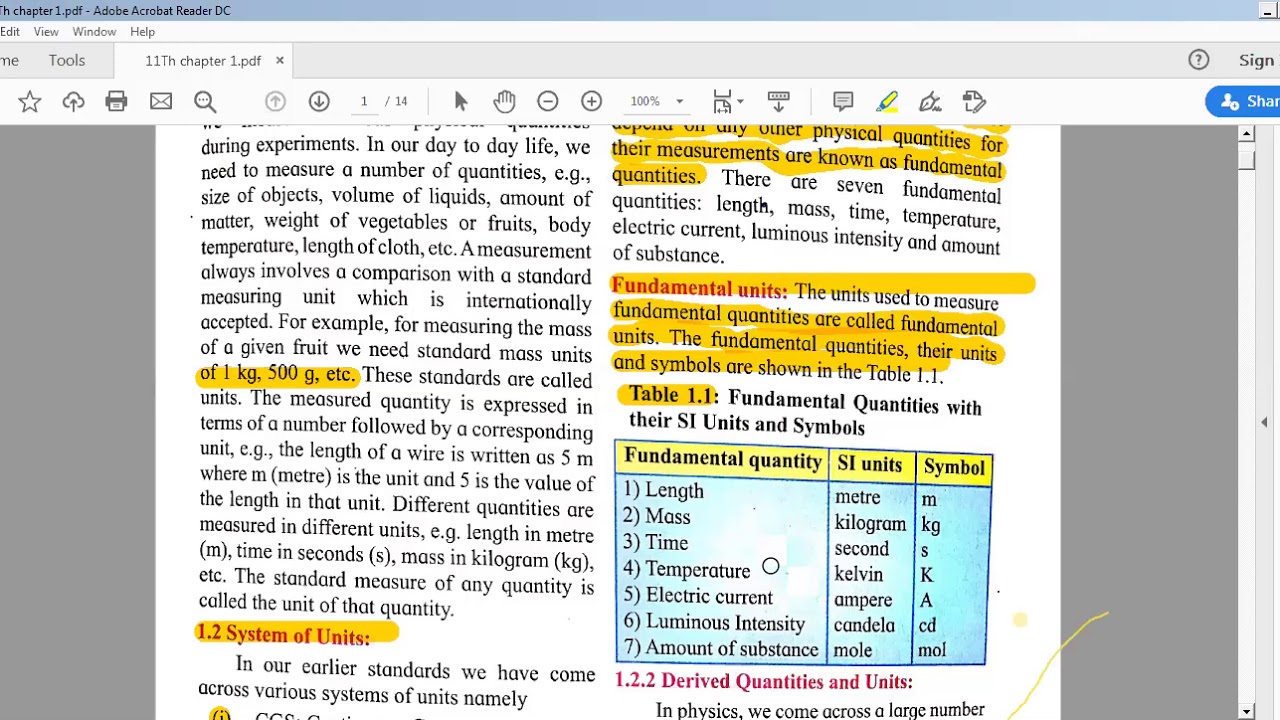Open the find text magnifier tool
1280x720 pixels.
(205, 101)
